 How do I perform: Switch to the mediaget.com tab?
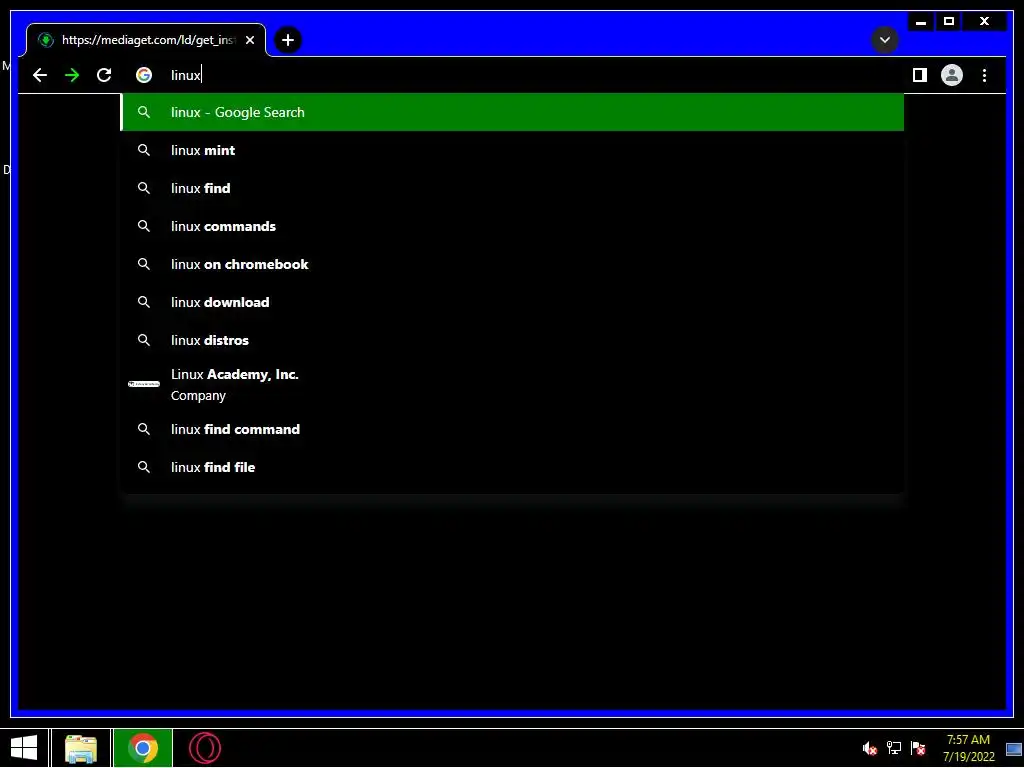click(x=146, y=40)
